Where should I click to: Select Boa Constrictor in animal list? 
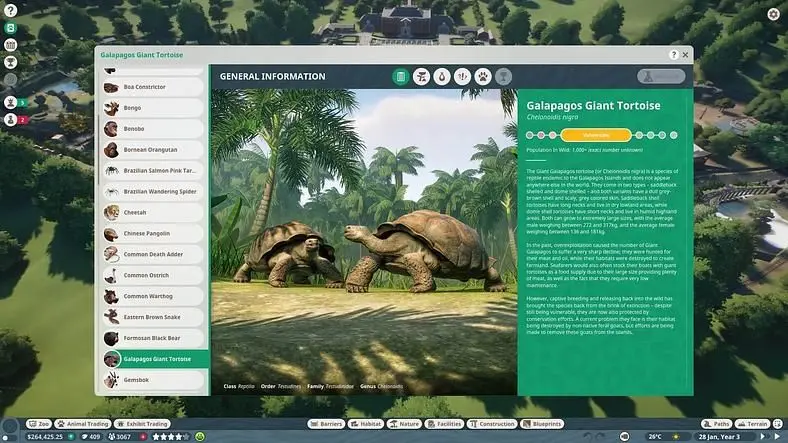[153, 87]
